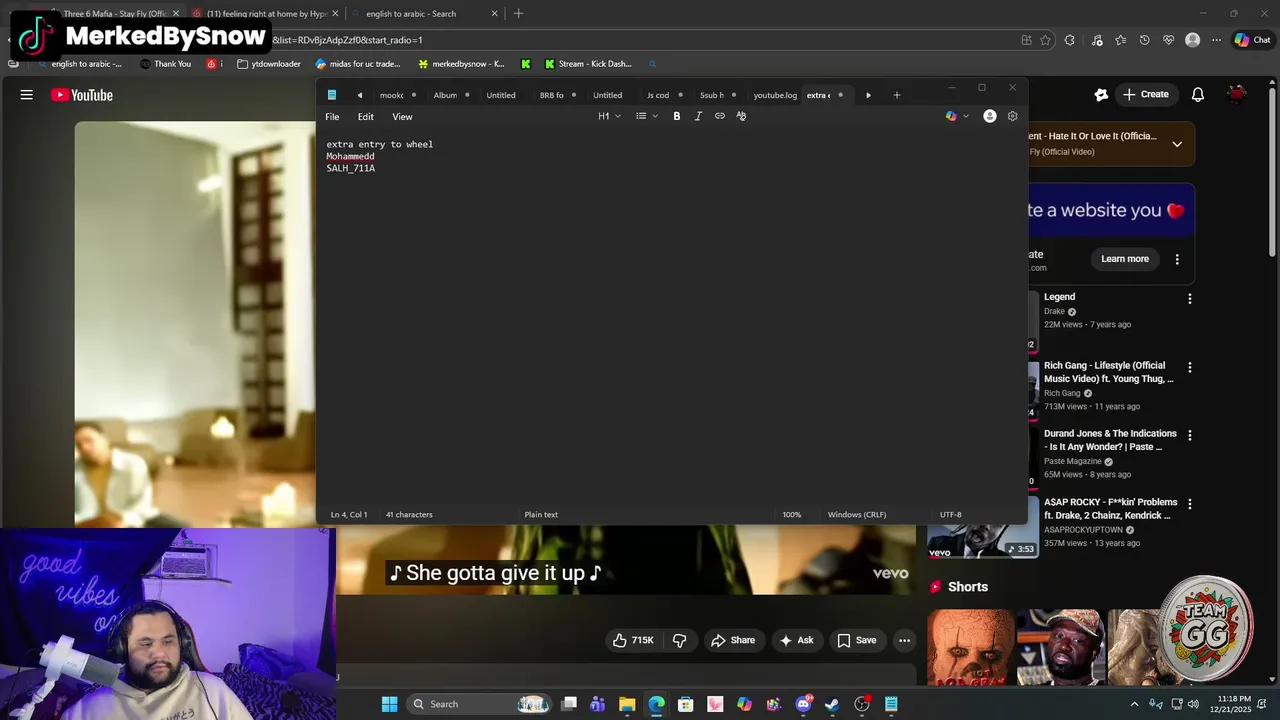1280x720 pixels.
Task: Open A$AP Rocky video thumbnail 3:53
Action: 982,527
